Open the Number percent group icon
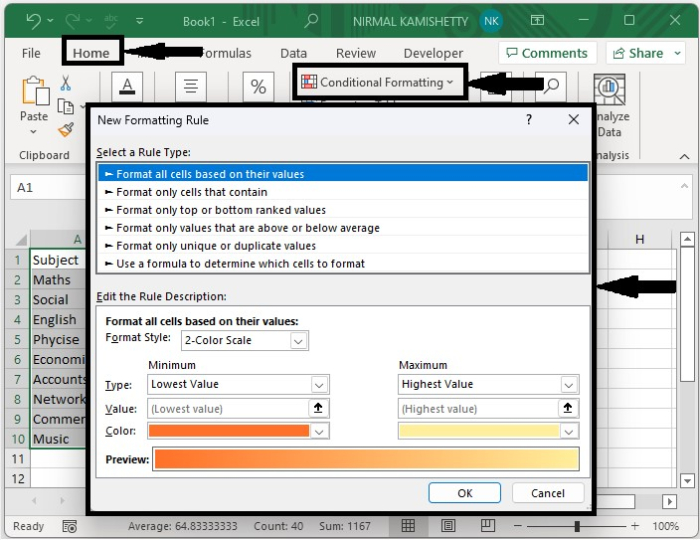The height and width of the screenshot is (540, 700). 258,86
